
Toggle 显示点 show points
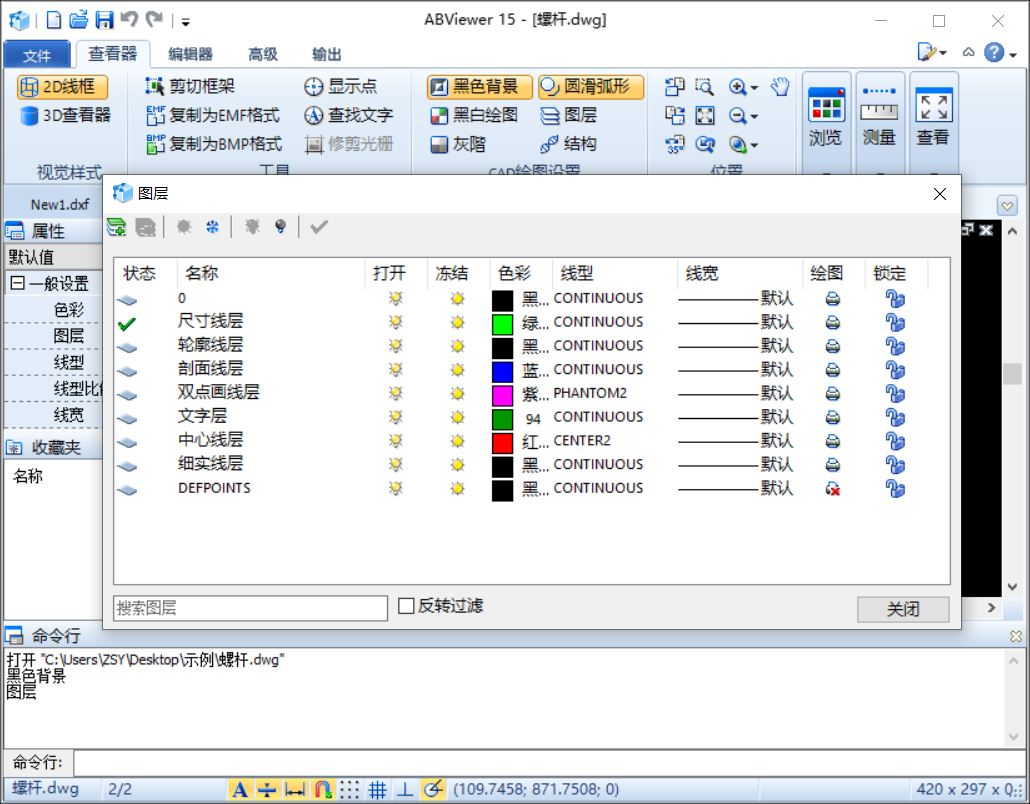(341, 86)
